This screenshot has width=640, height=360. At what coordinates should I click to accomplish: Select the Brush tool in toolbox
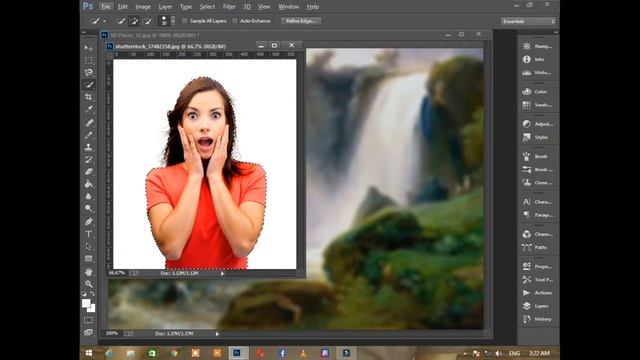click(x=89, y=135)
